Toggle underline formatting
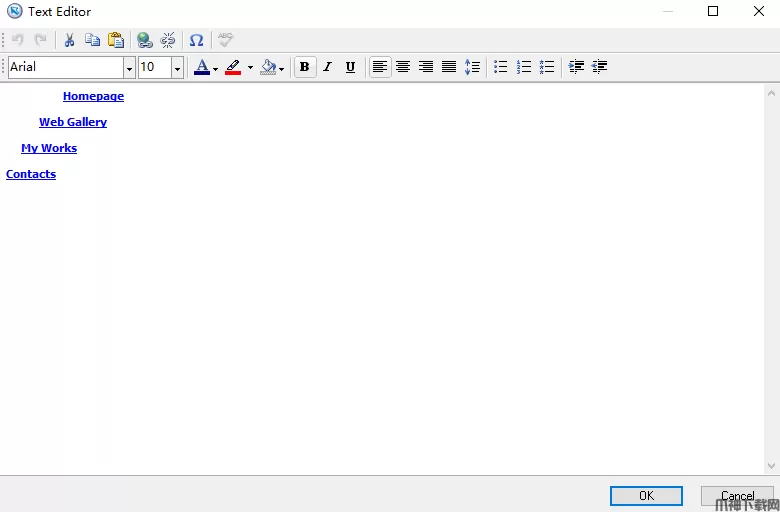This screenshot has width=780, height=512. click(350, 67)
